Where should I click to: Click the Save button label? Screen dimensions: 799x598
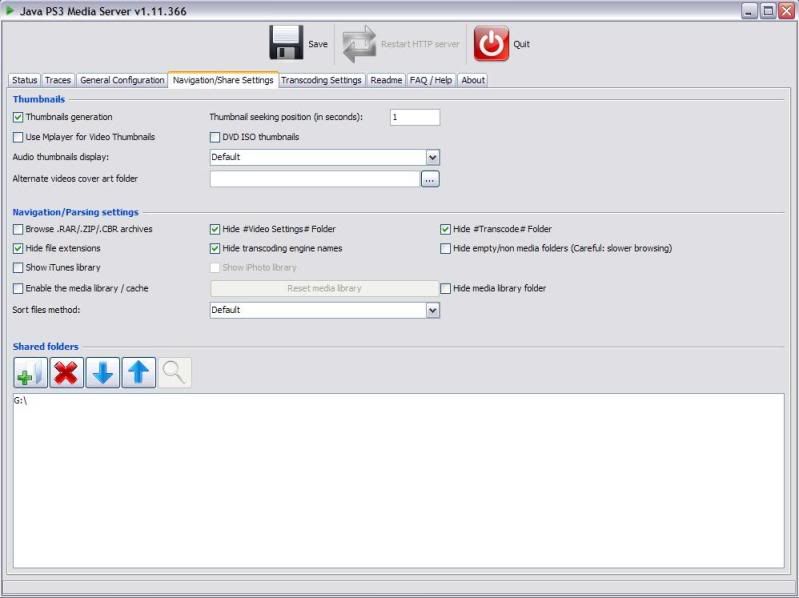318,44
